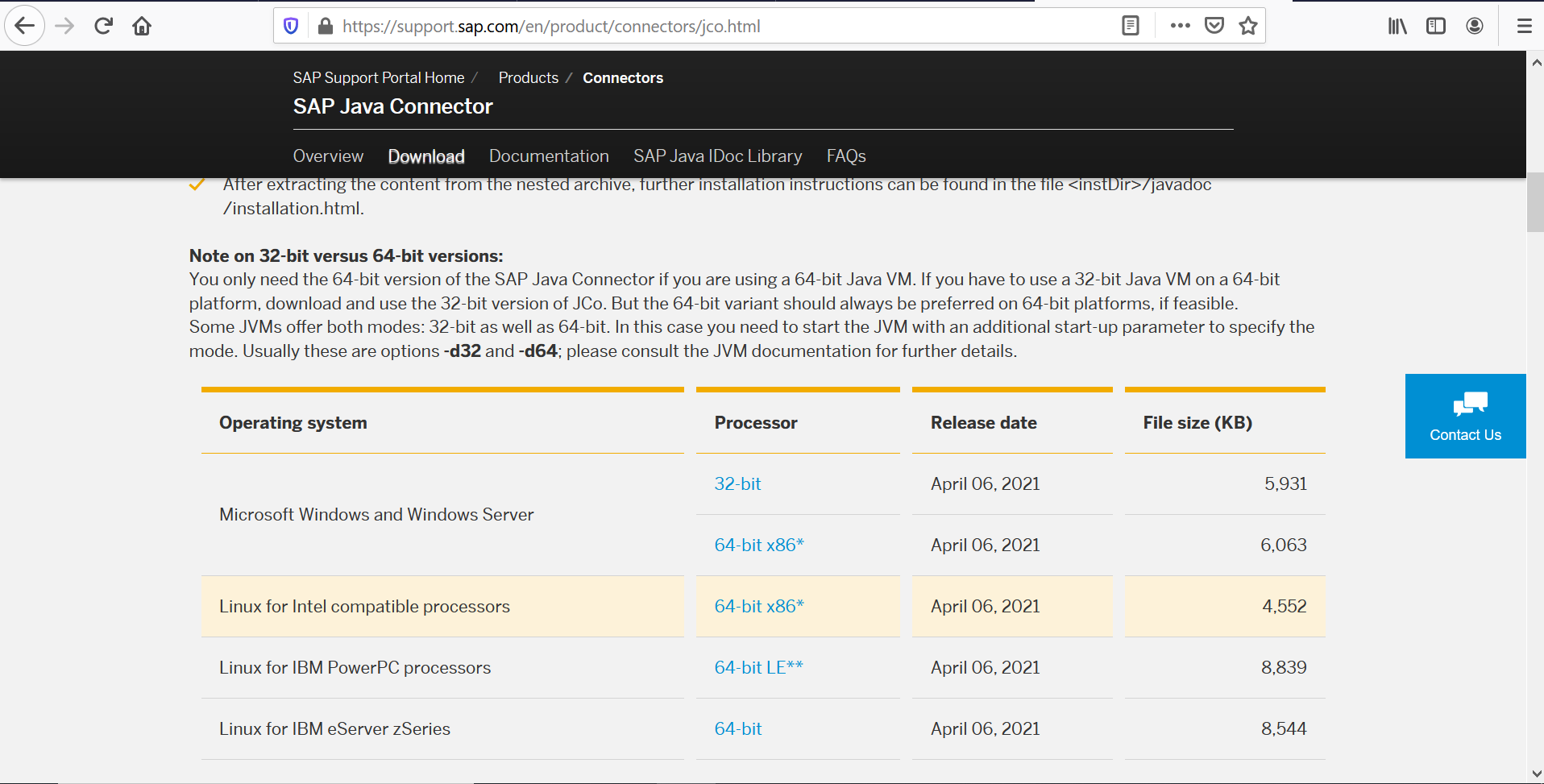Download PowerPC 64-bit LE link
The image size is (1544, 784).
point(758,667)
